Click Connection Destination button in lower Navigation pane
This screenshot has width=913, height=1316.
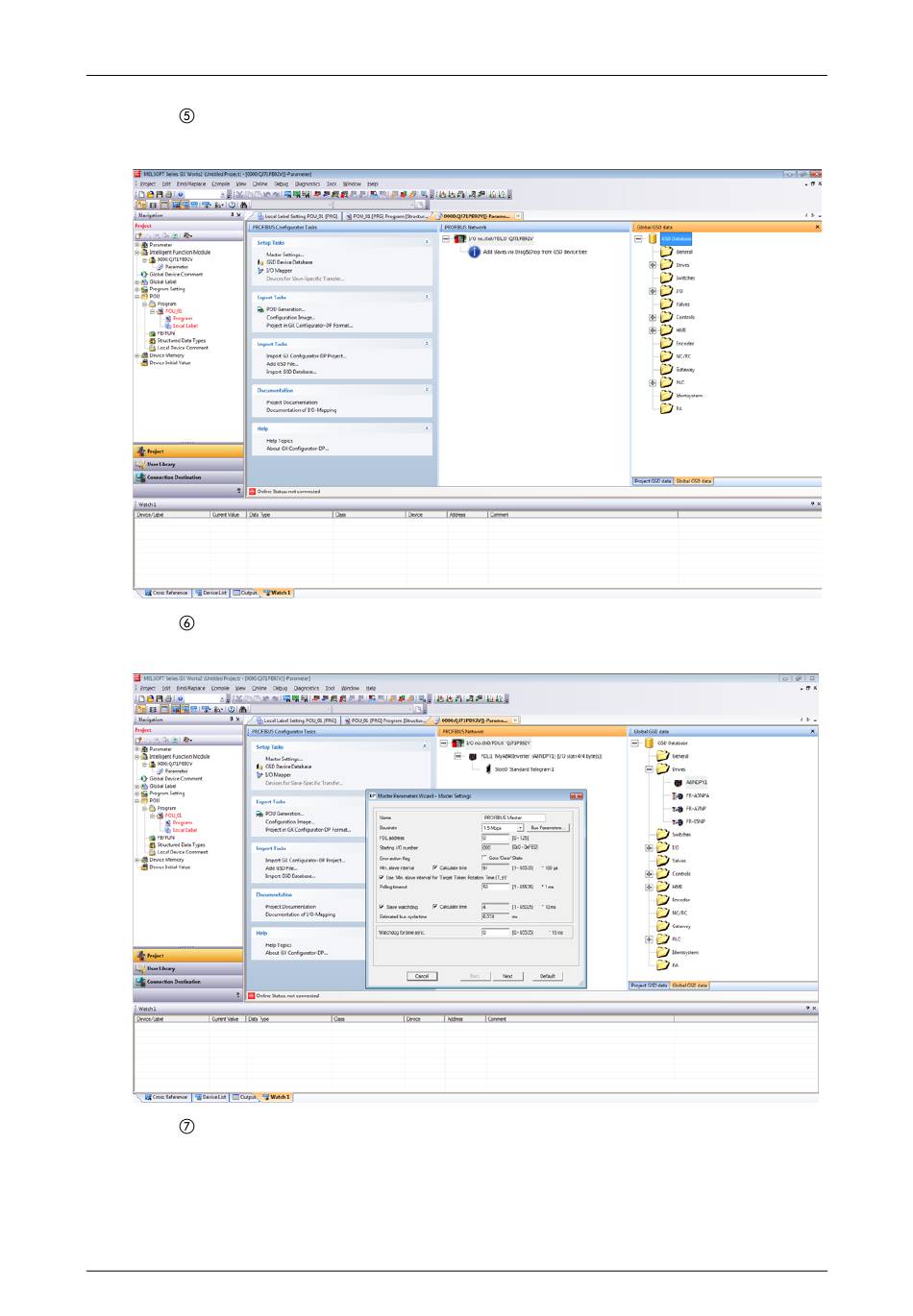click(x=187, y=982)
